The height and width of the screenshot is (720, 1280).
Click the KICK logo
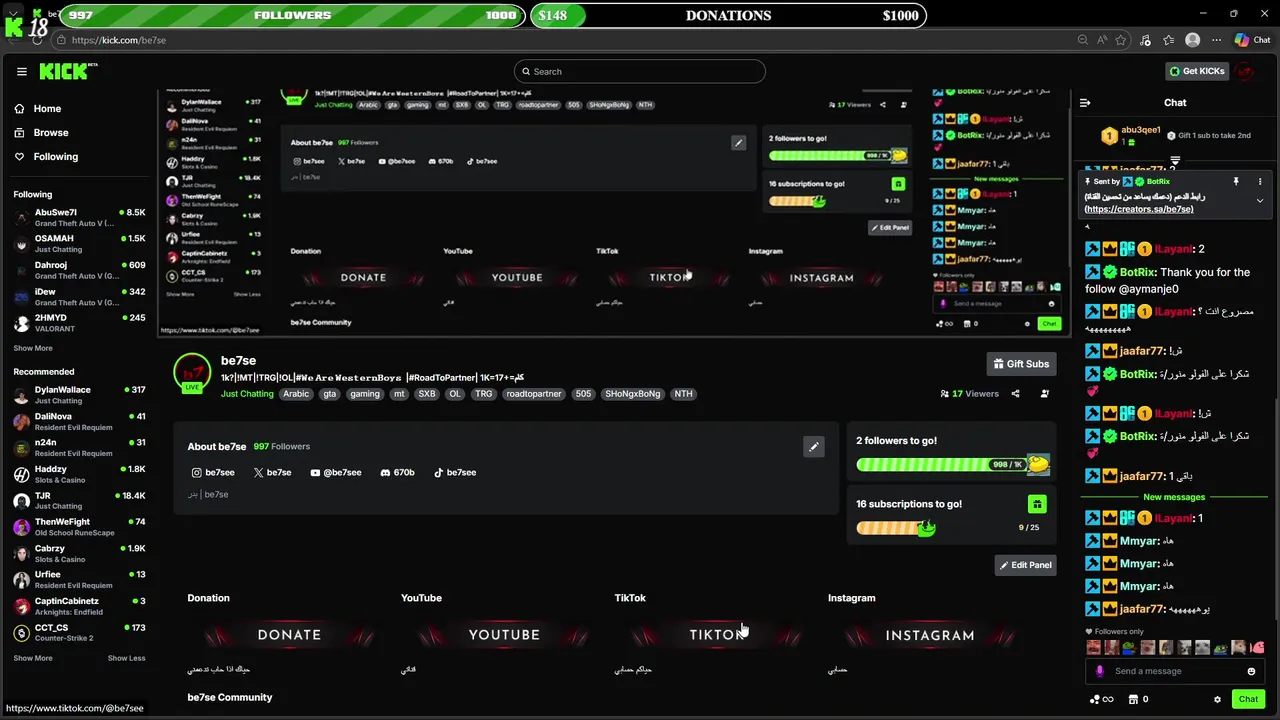pos(67,71)
